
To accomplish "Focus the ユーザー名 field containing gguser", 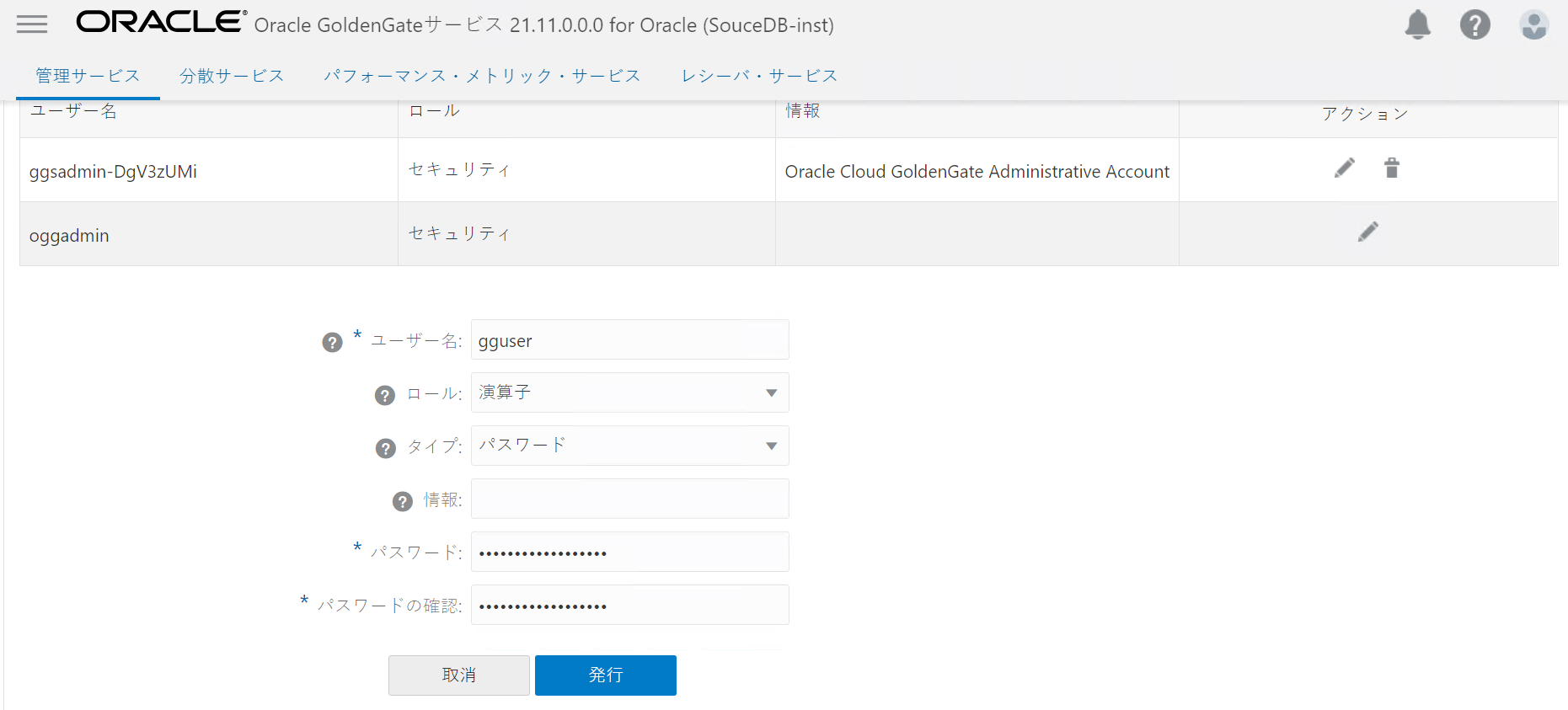I will [x=630, y=339].
